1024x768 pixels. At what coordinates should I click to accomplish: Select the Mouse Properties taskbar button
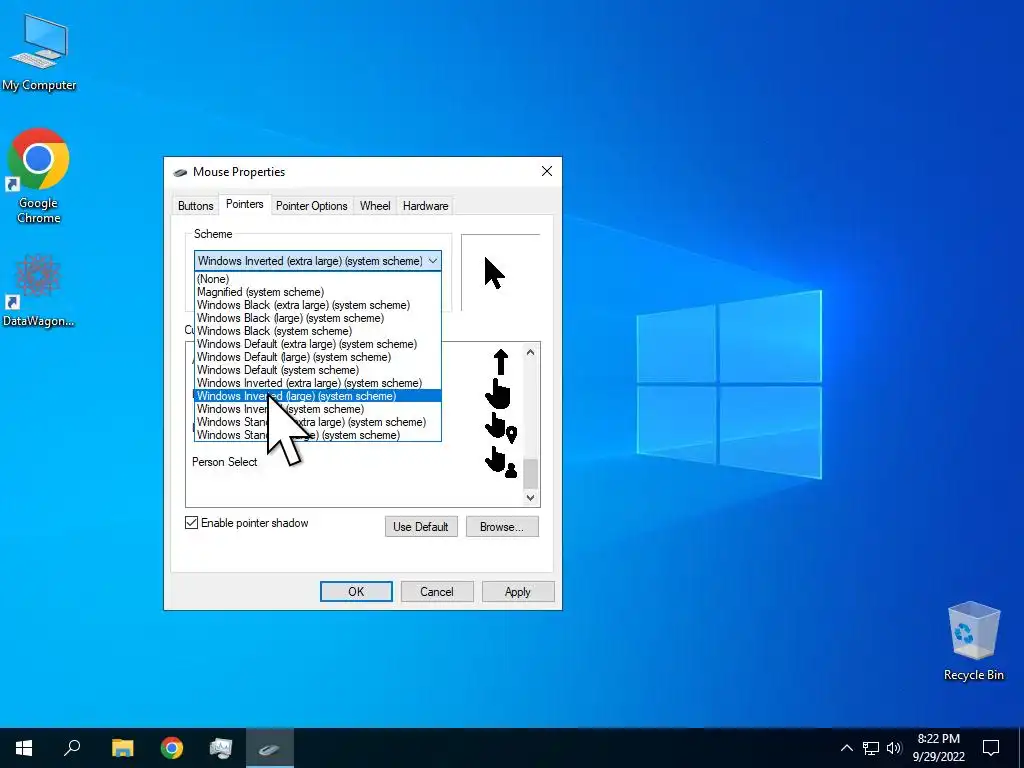270,748
